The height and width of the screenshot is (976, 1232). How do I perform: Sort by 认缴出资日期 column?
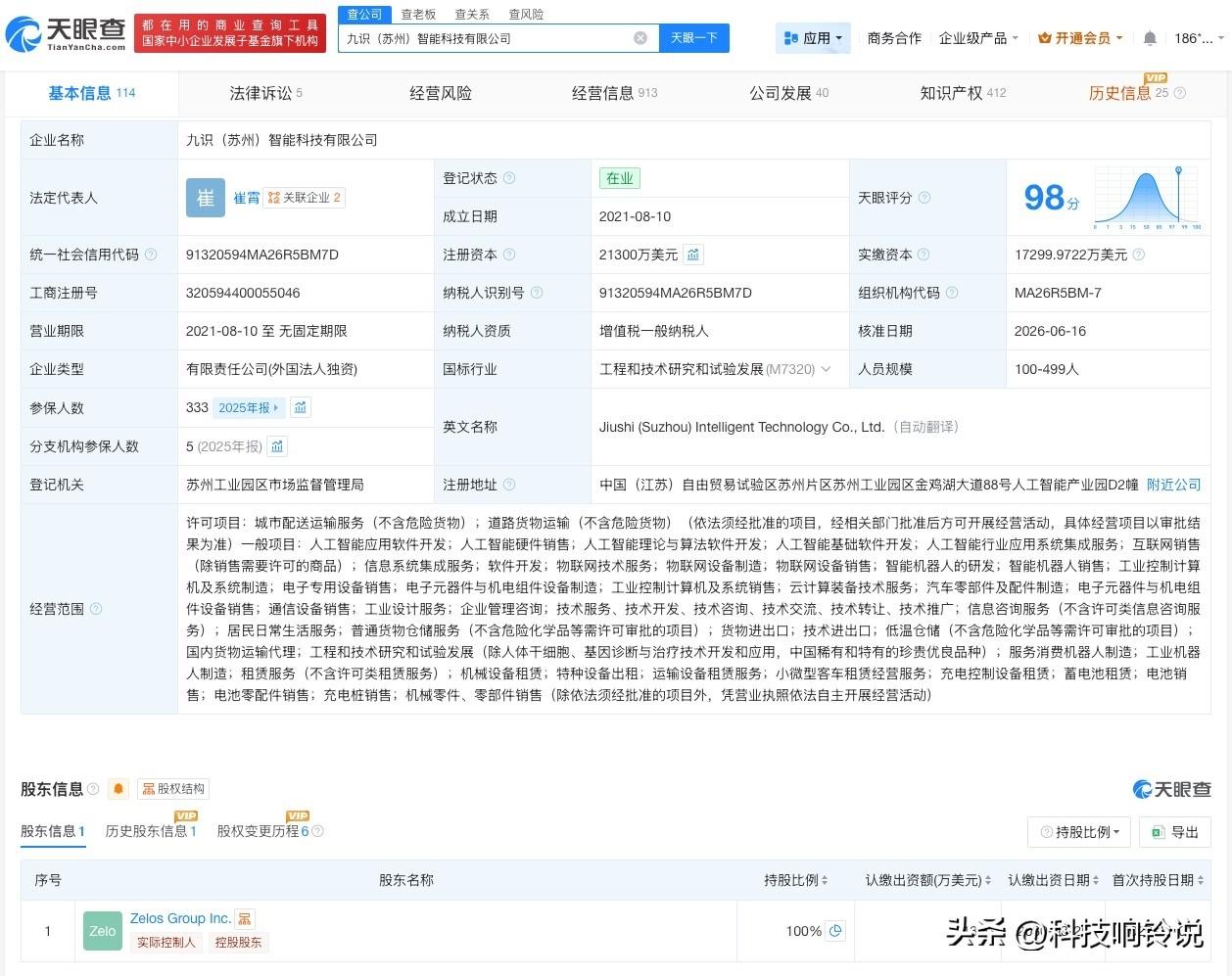(x=1053, y=880)
